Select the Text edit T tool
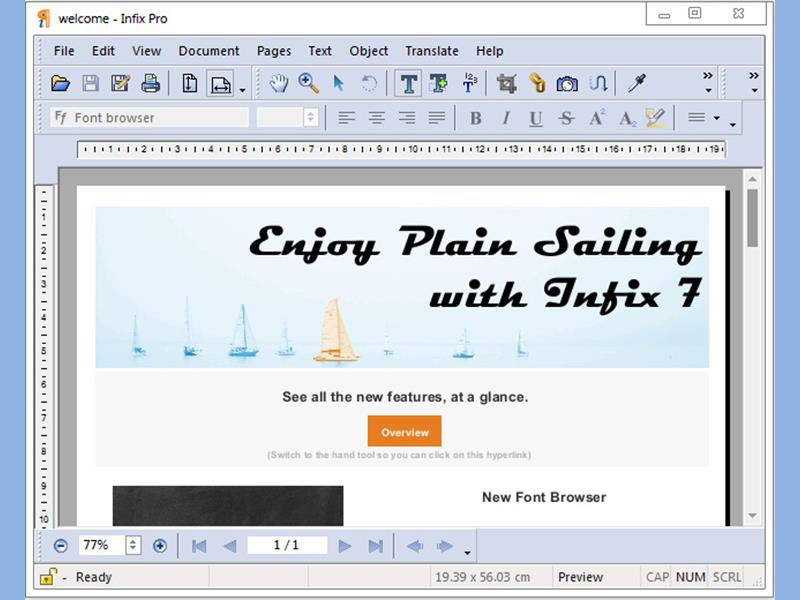 (x=408, y=83)
